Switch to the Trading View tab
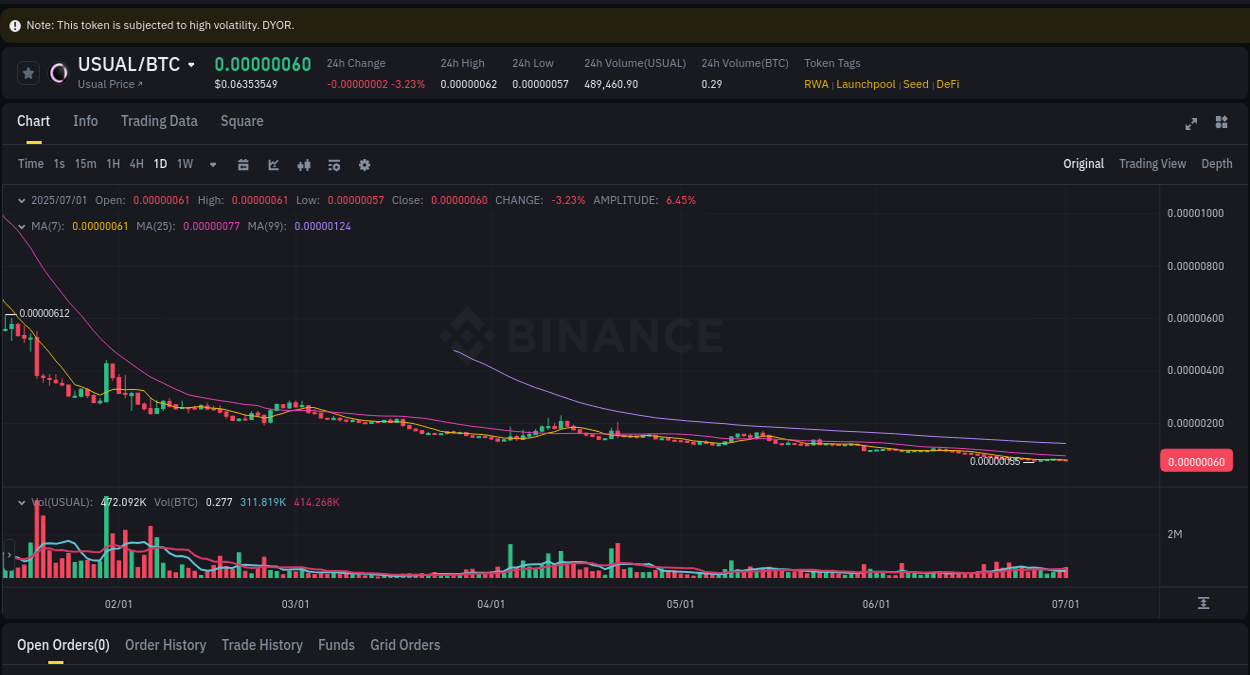The width and height of the screenshot is (1250, 675). pos(1152,164)
